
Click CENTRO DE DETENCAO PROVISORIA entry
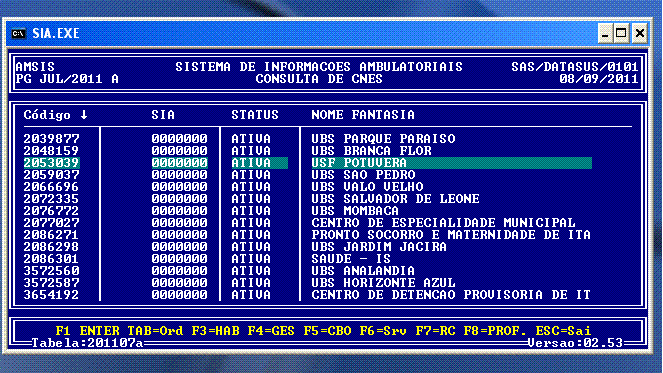[x=451, y=295]
